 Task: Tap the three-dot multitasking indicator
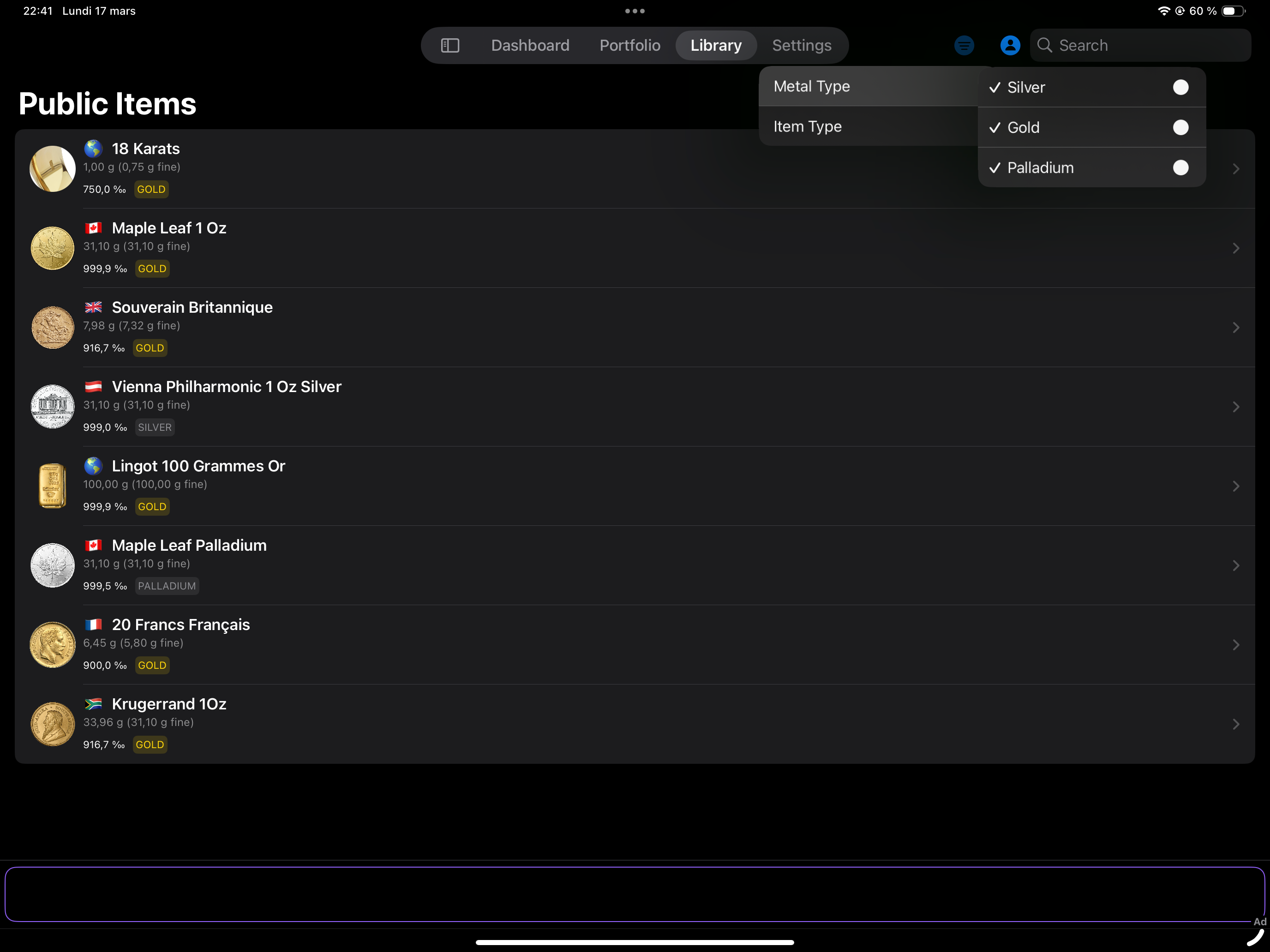tap(635, 11)
